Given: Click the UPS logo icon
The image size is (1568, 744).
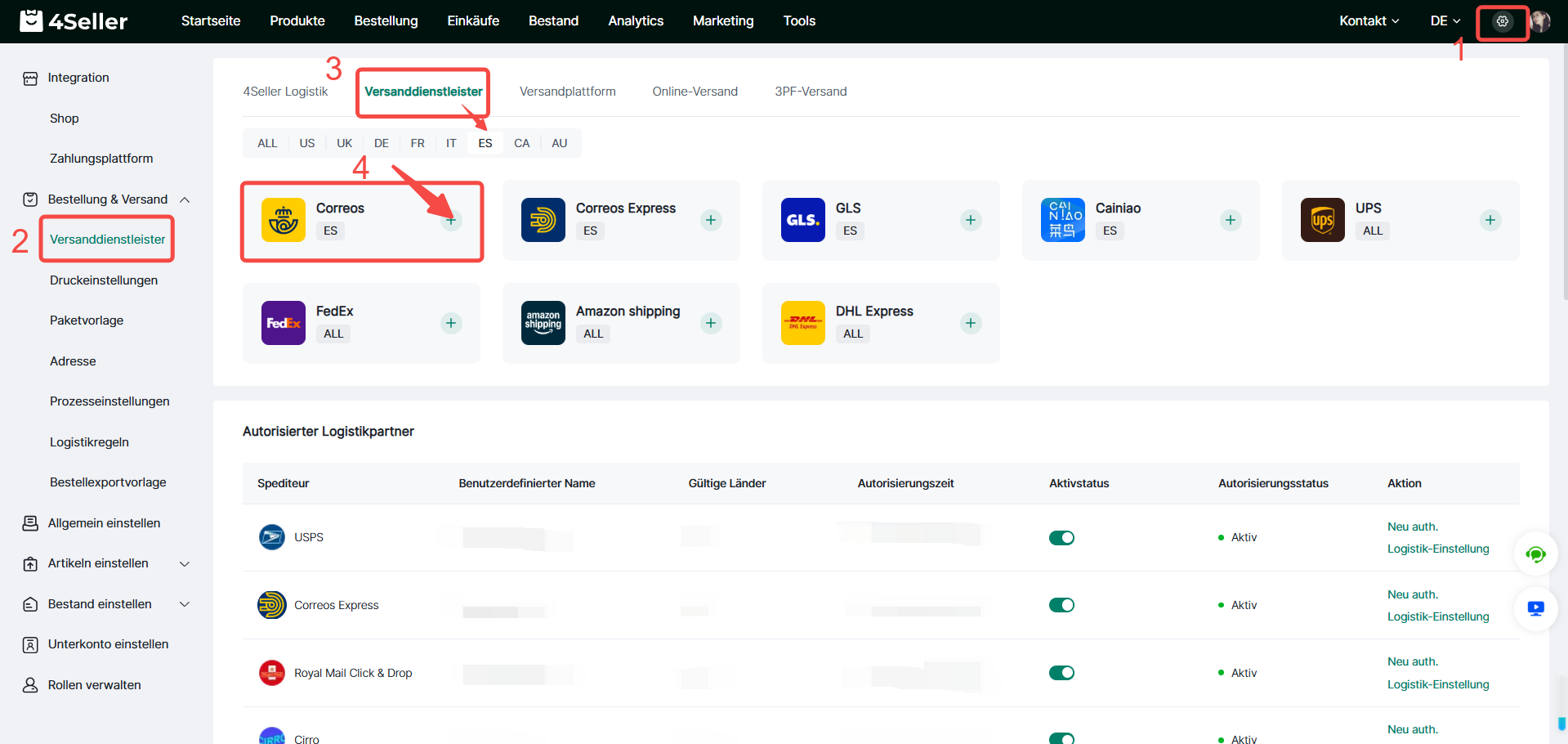Looking at the screenshot, I should (x=1322, y=220).
